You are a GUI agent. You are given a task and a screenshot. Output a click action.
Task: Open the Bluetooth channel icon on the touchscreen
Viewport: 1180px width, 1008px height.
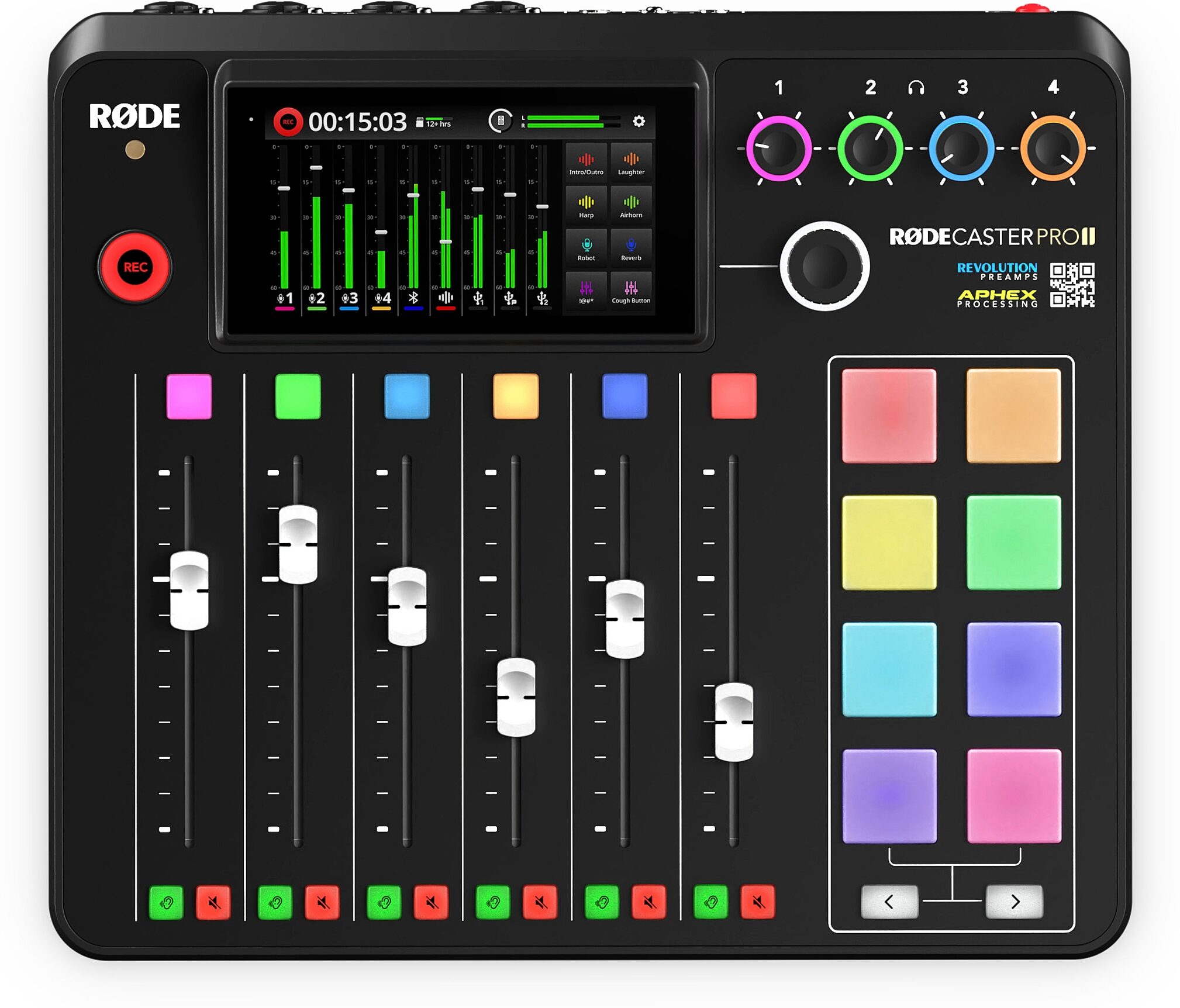pyautogui.click(x=413, y=298)
